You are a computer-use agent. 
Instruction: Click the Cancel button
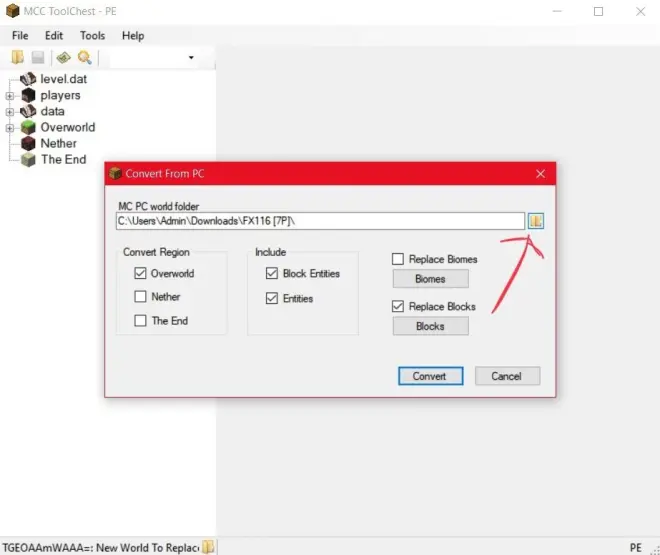tap(507, 376)
